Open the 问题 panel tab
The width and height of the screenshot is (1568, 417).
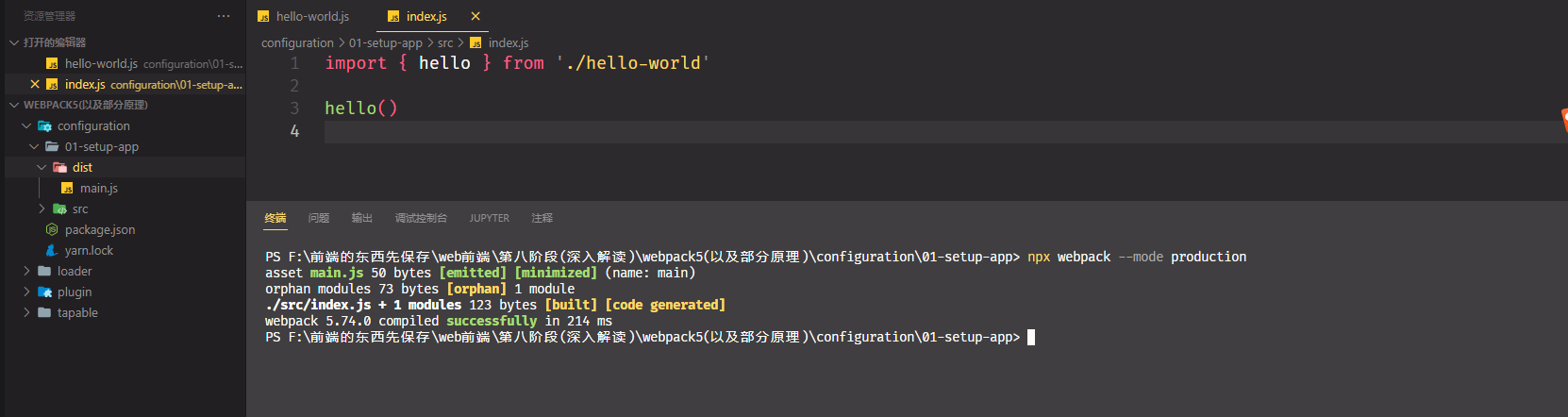(x=318, y=218)
